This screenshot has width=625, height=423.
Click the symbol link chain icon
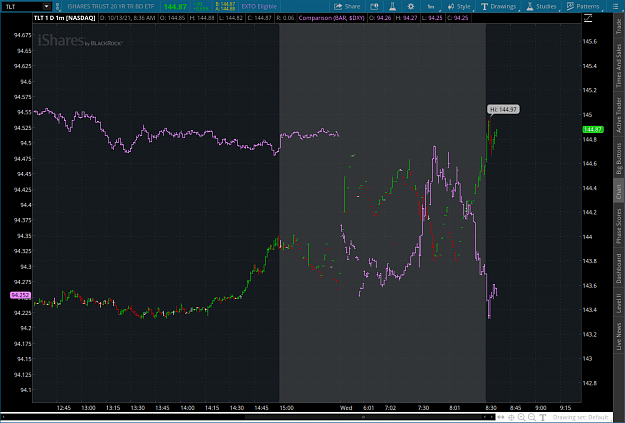coord(58,6)
